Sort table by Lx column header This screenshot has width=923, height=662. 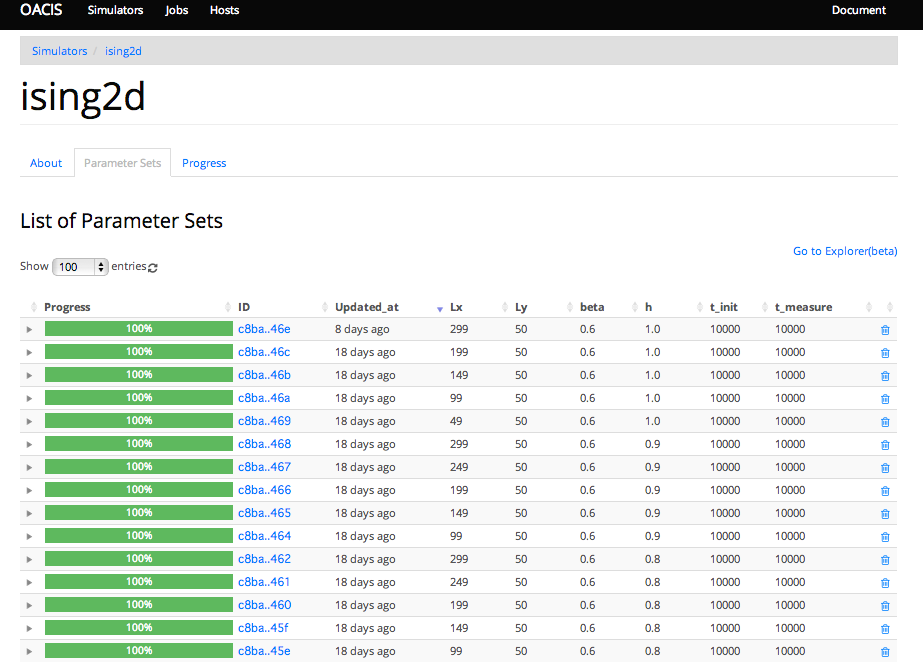(x=457, y=307)
